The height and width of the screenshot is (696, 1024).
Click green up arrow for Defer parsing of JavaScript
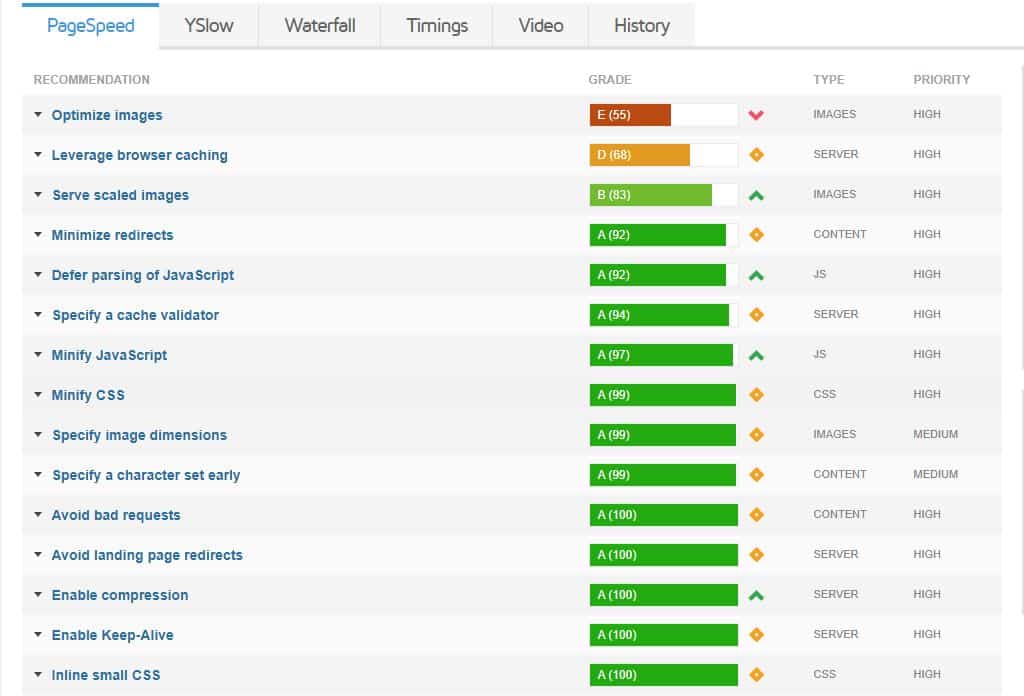[756, 275]
